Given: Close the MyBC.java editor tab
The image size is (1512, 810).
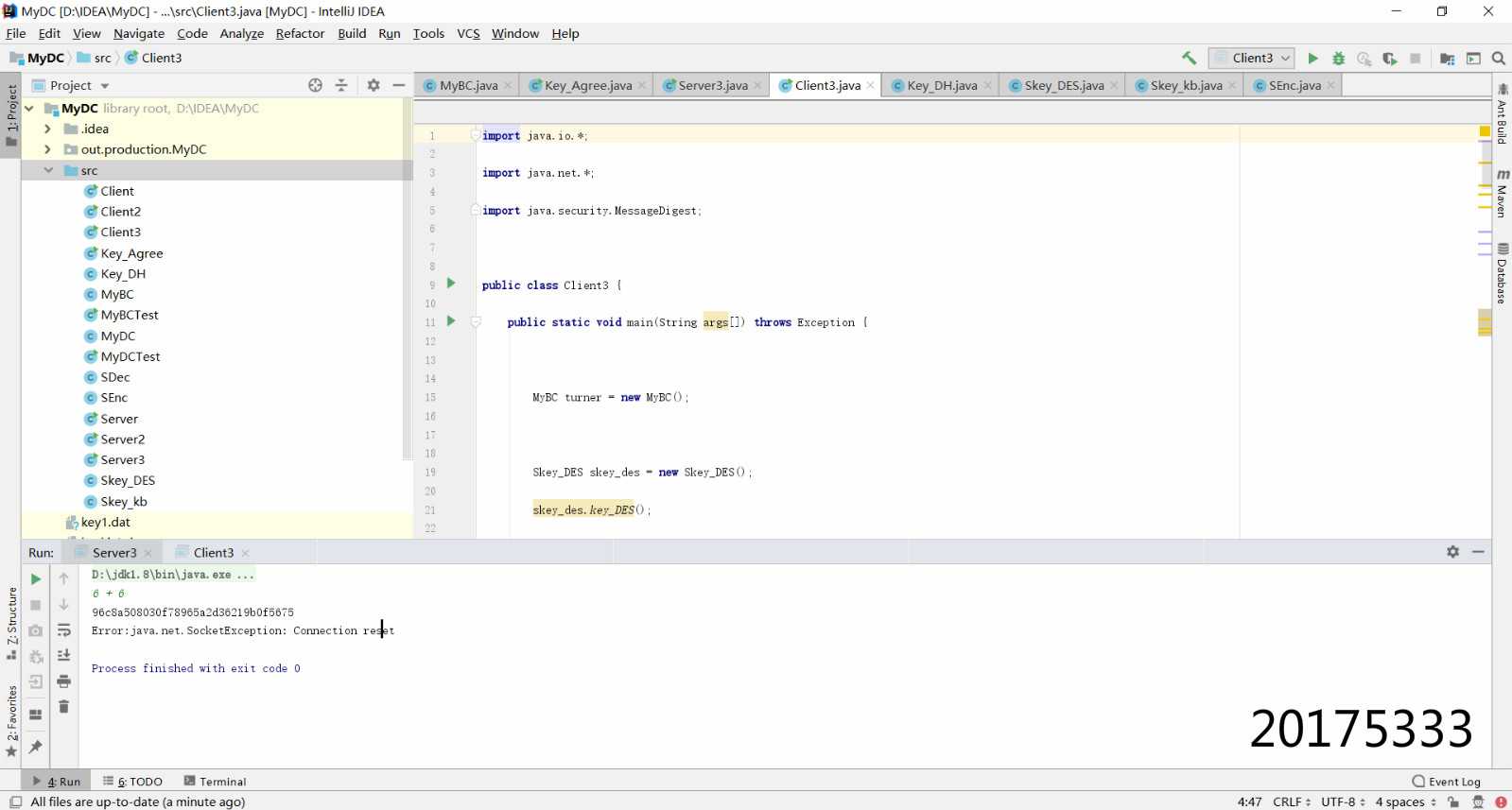Looking at the screenshot, I should coord(508,85).
